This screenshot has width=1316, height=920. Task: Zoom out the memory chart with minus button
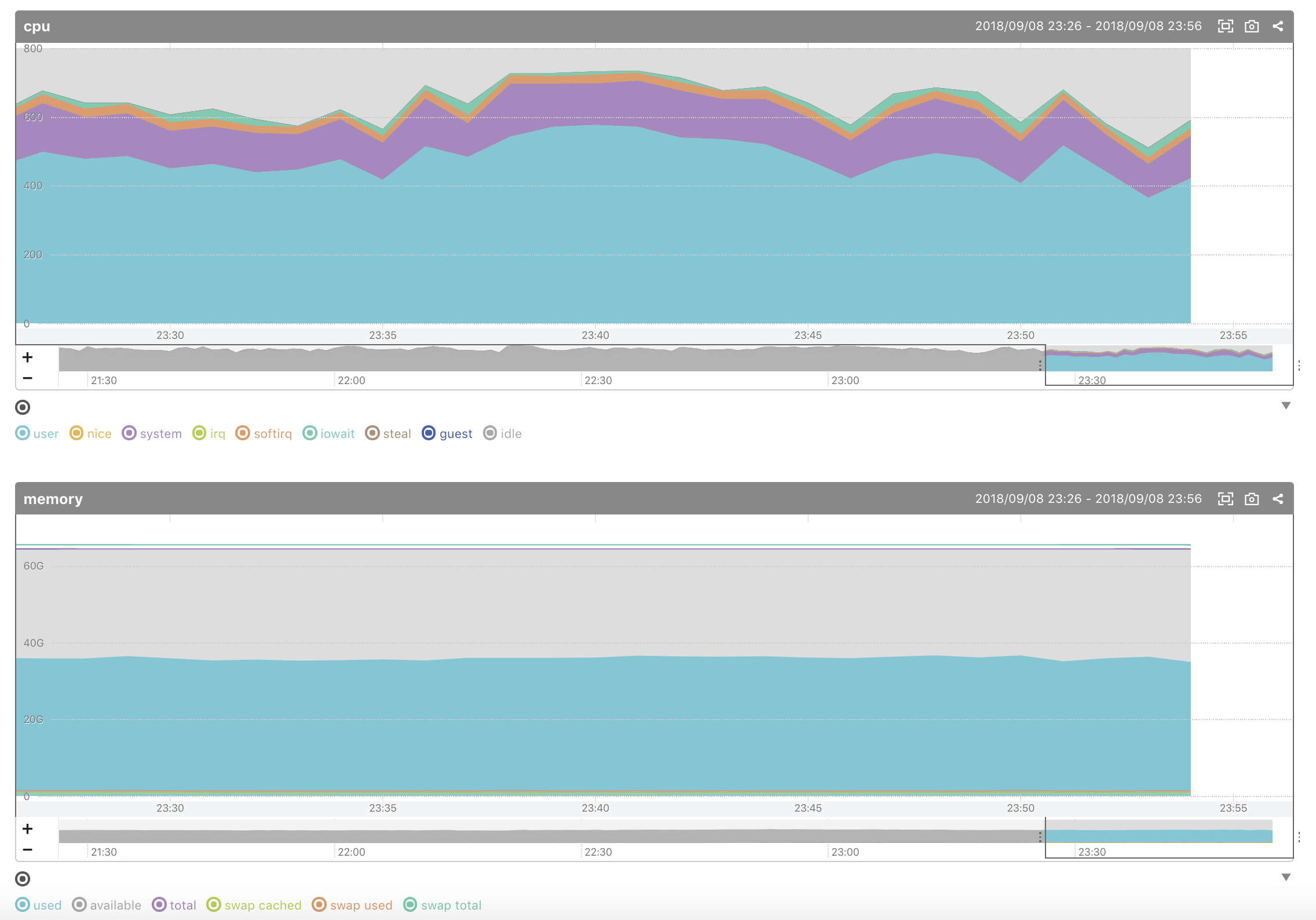pos(27,849)
